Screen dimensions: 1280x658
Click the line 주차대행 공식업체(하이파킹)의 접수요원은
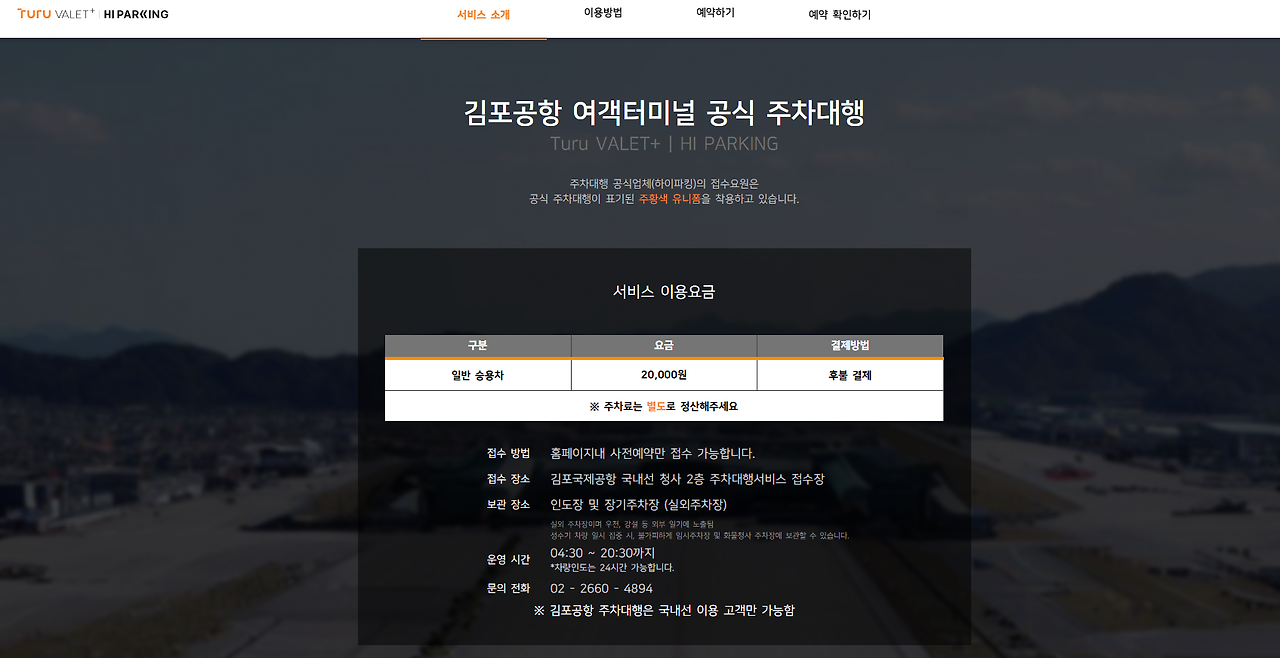tap(664, 183)
